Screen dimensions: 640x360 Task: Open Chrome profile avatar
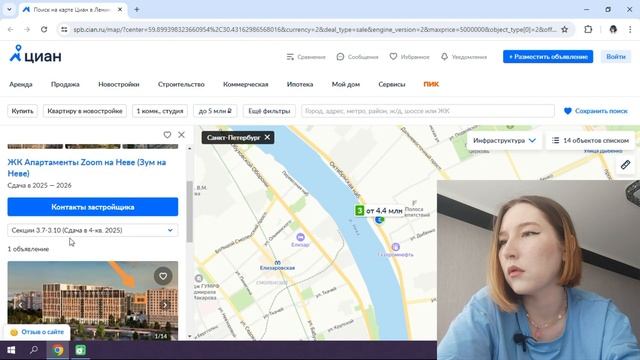613,29
